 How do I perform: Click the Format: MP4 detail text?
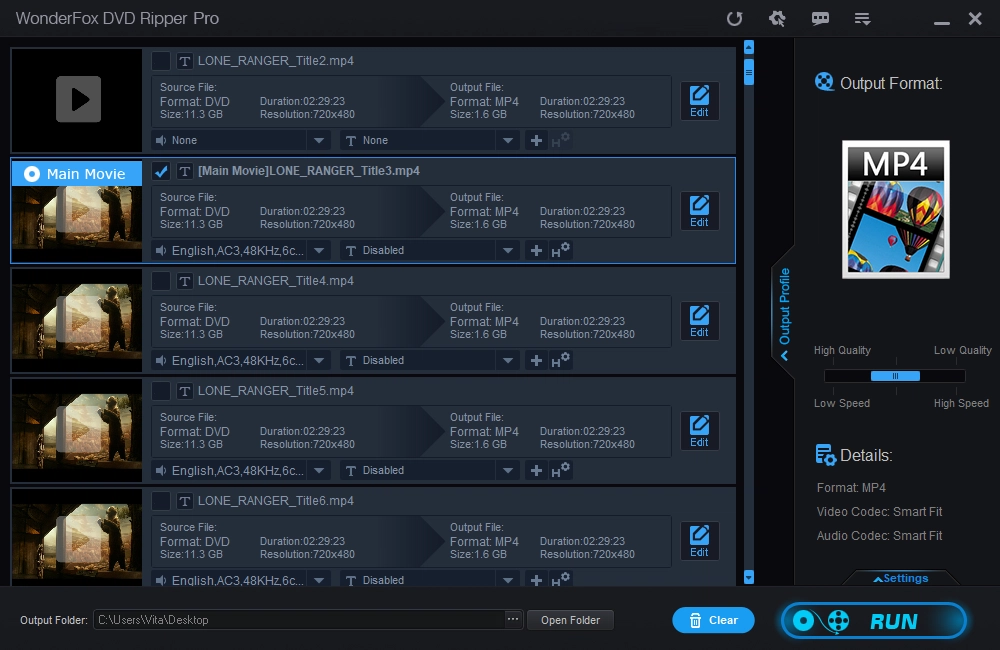point(851,487)
